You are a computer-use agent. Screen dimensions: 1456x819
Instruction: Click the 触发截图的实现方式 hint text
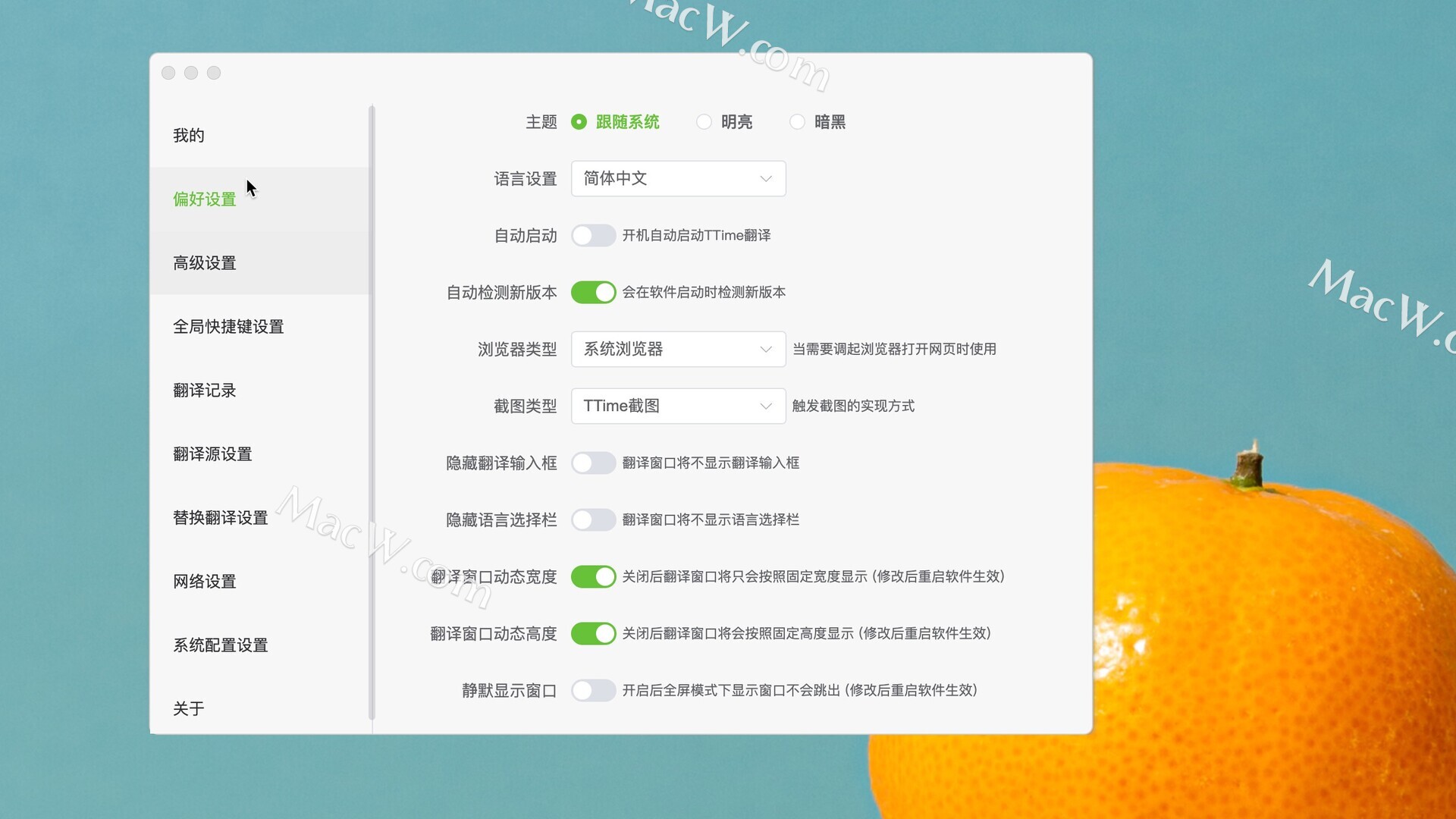click(853, 406)
